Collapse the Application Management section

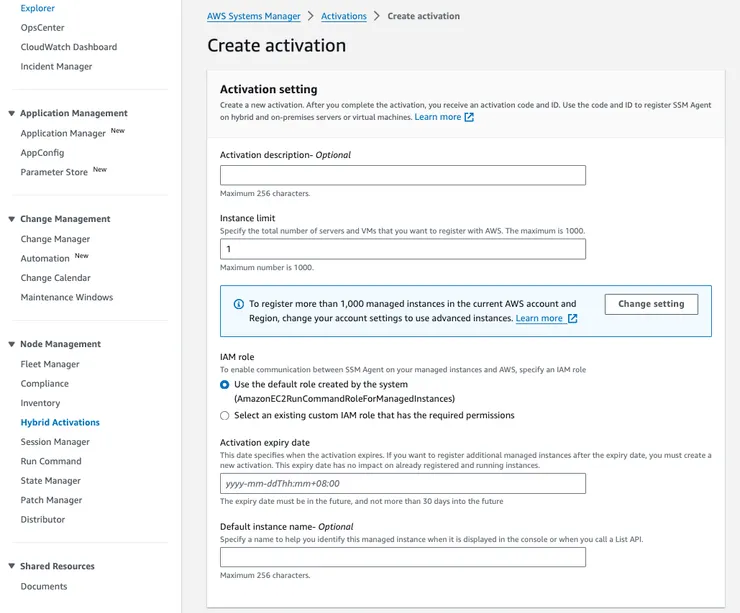click(x=11, y=114)
